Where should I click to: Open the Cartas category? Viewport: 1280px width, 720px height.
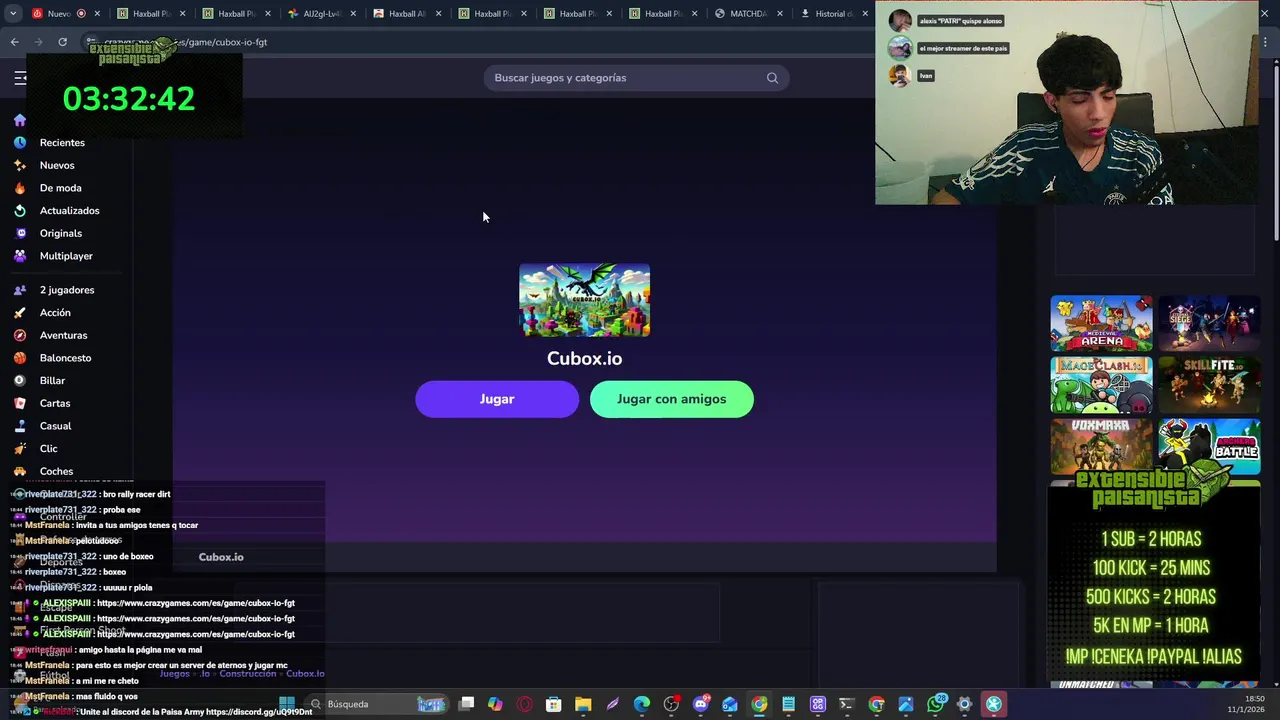55,403
